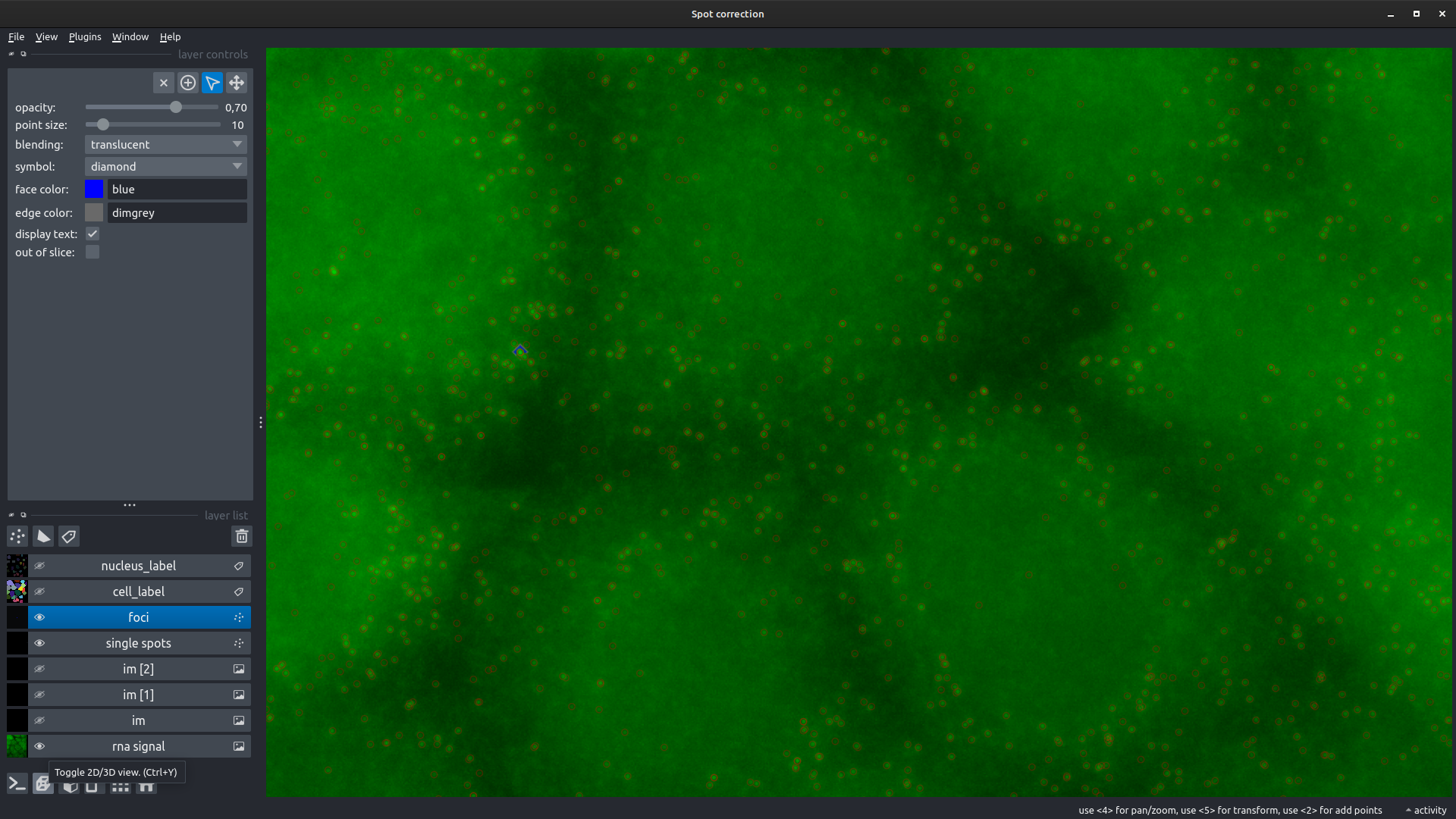1456x819 pixels.
Task: Click the points type icon on single spots
Action: 239,644
